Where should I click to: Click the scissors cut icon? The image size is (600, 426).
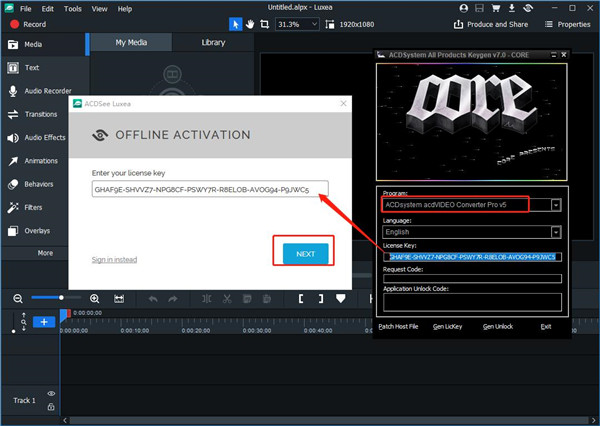click(x=227, y=299)
